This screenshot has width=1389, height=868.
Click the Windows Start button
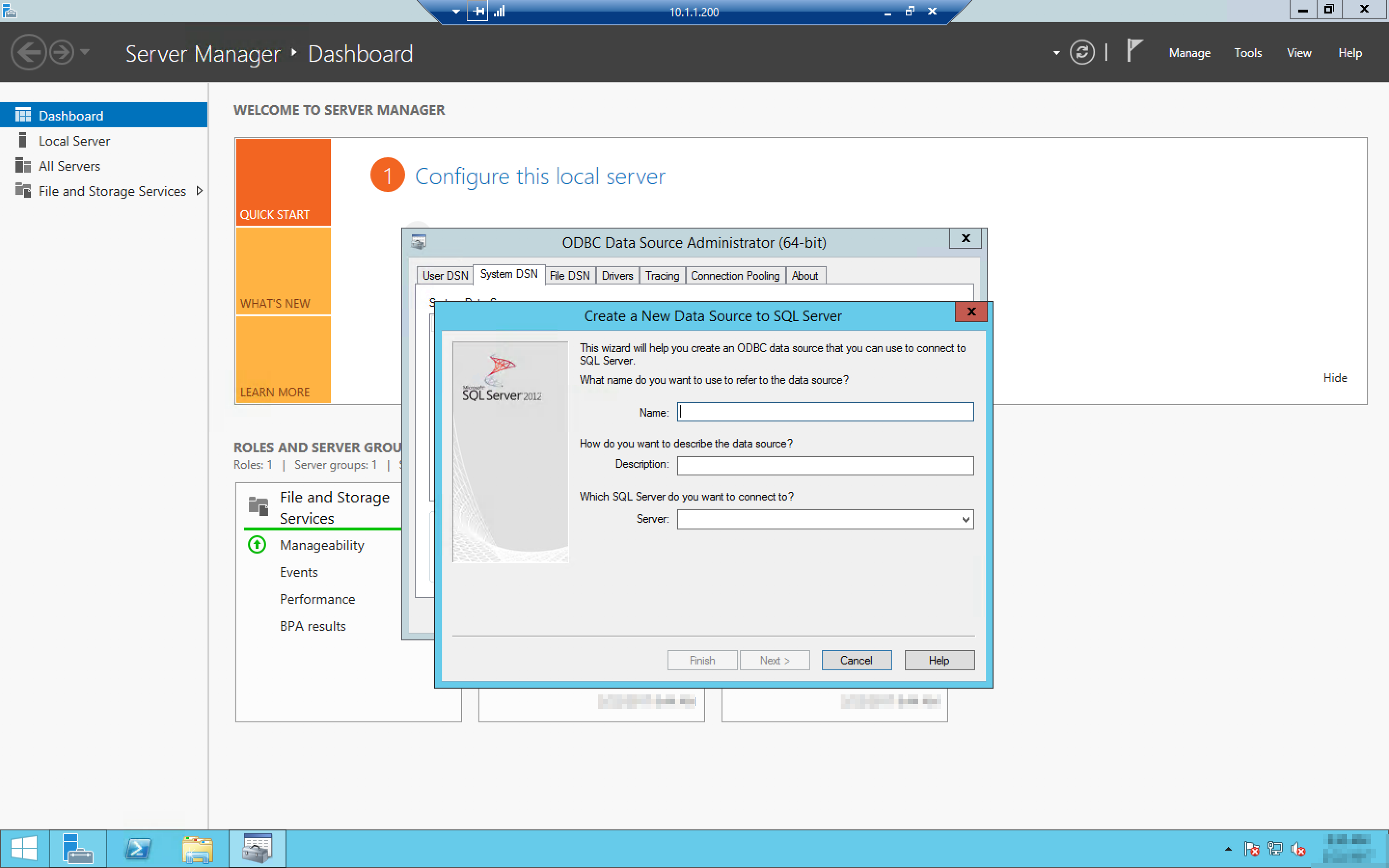(x=24, y=849)
